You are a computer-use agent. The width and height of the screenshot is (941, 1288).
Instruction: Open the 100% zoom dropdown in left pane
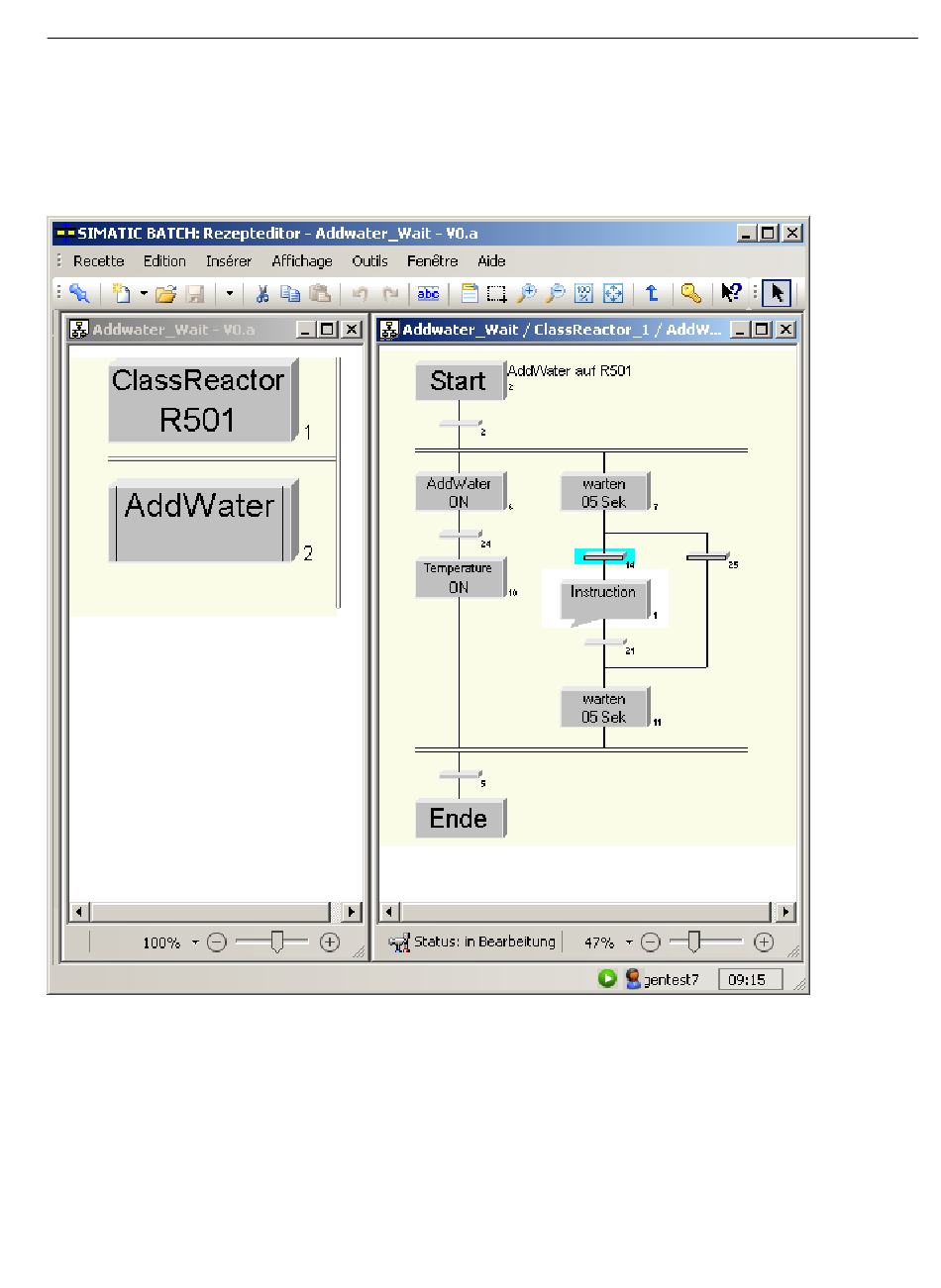[195, 942]
